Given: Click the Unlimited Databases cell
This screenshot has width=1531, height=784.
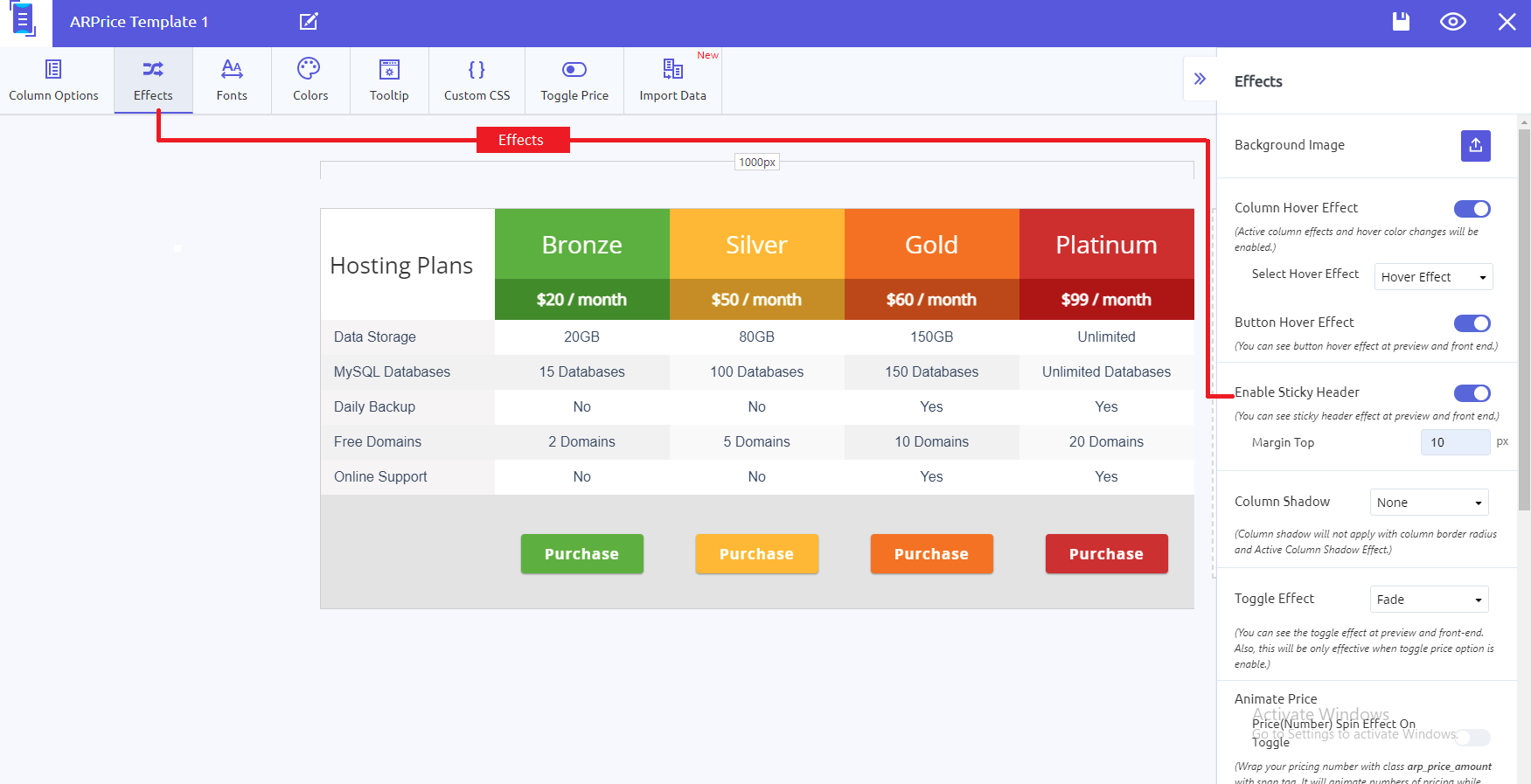Looking at the screenshot, I should (1107, 372).
